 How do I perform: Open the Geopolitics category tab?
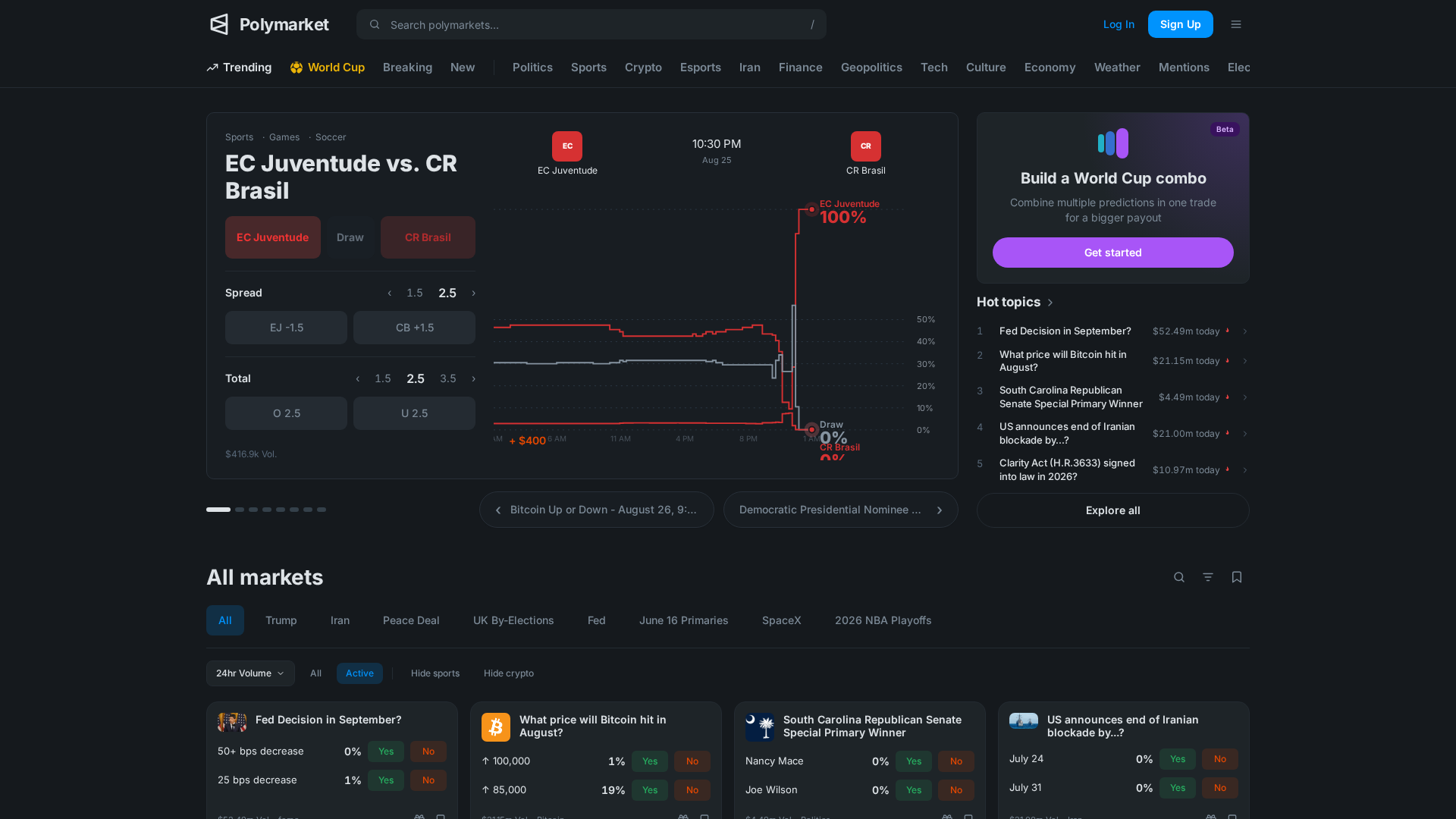(x=871, y=67)
